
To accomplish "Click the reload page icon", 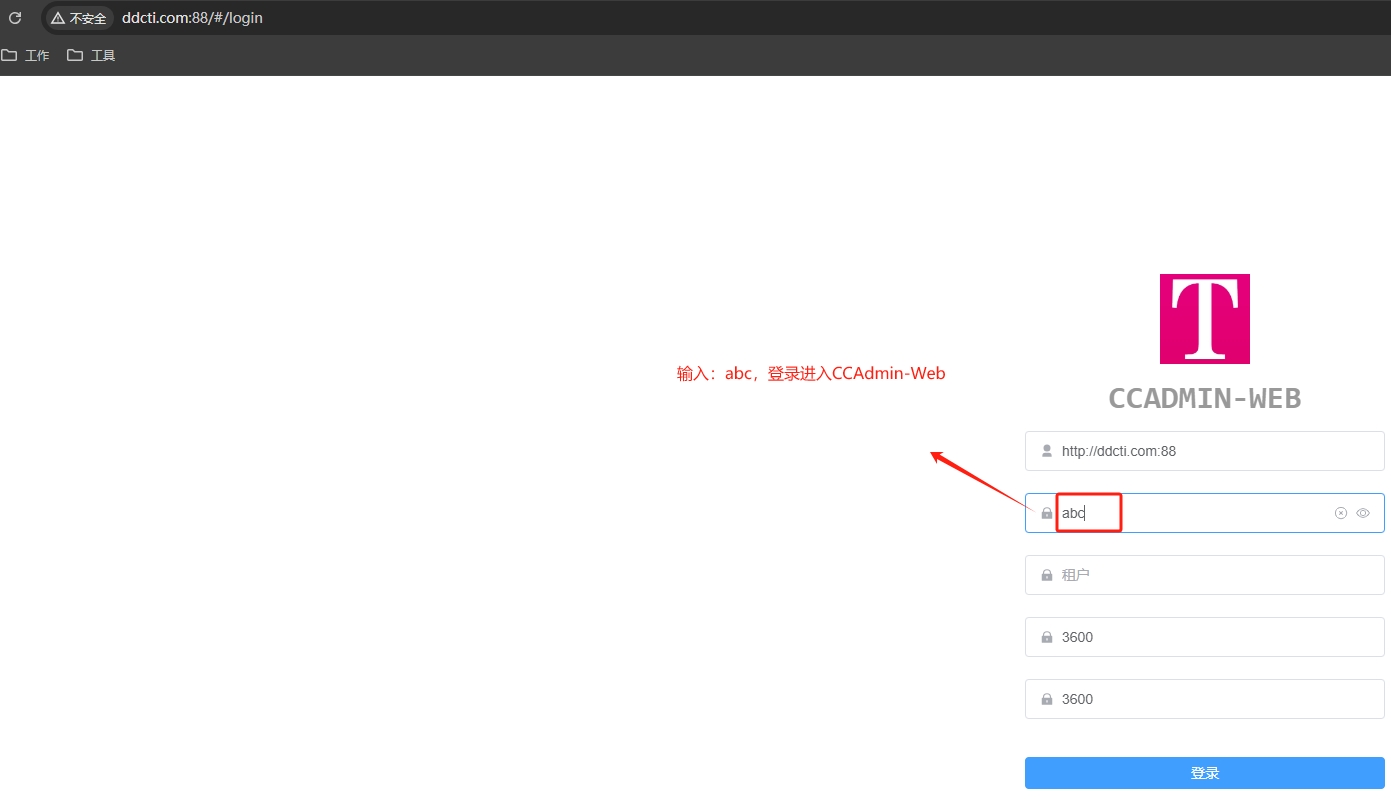I will tap(14, 17).
